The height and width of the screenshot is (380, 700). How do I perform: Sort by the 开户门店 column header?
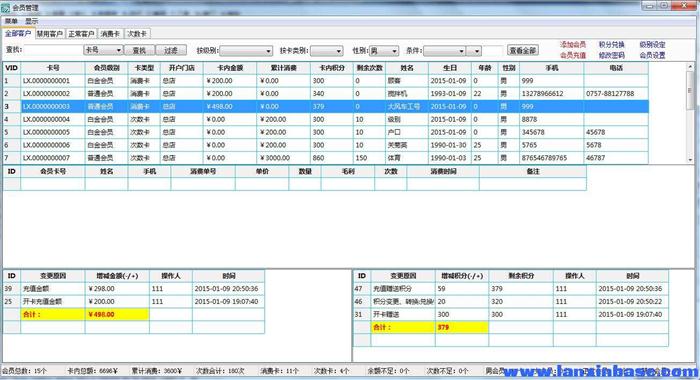[x=182, y=68]
